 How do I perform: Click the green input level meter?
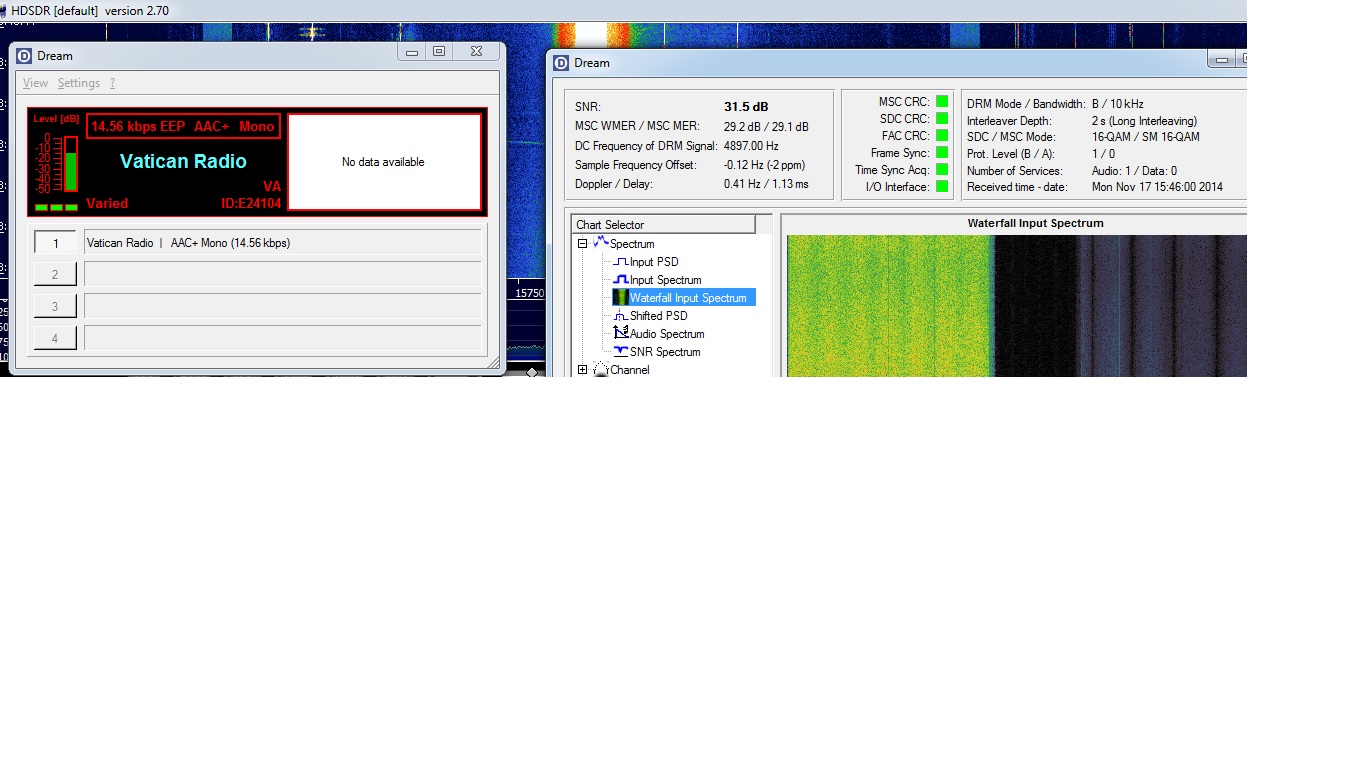[x=70, y=165]
